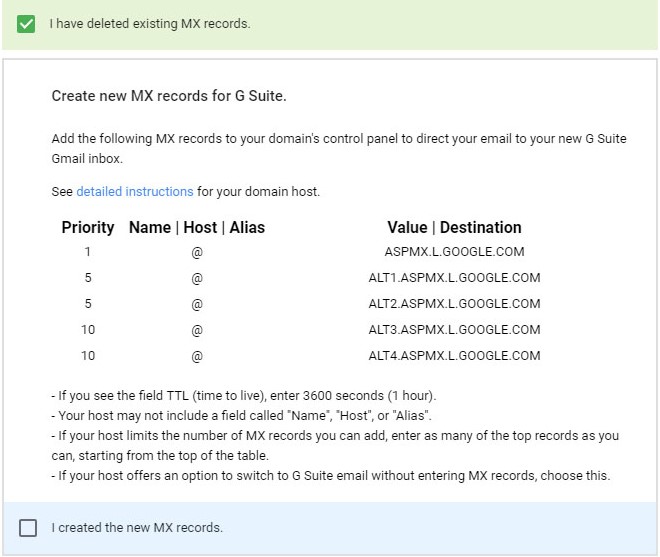This screenshot has height=557, width=660.
Task: Click the Create new MX records heading
Action: [169, 96]
